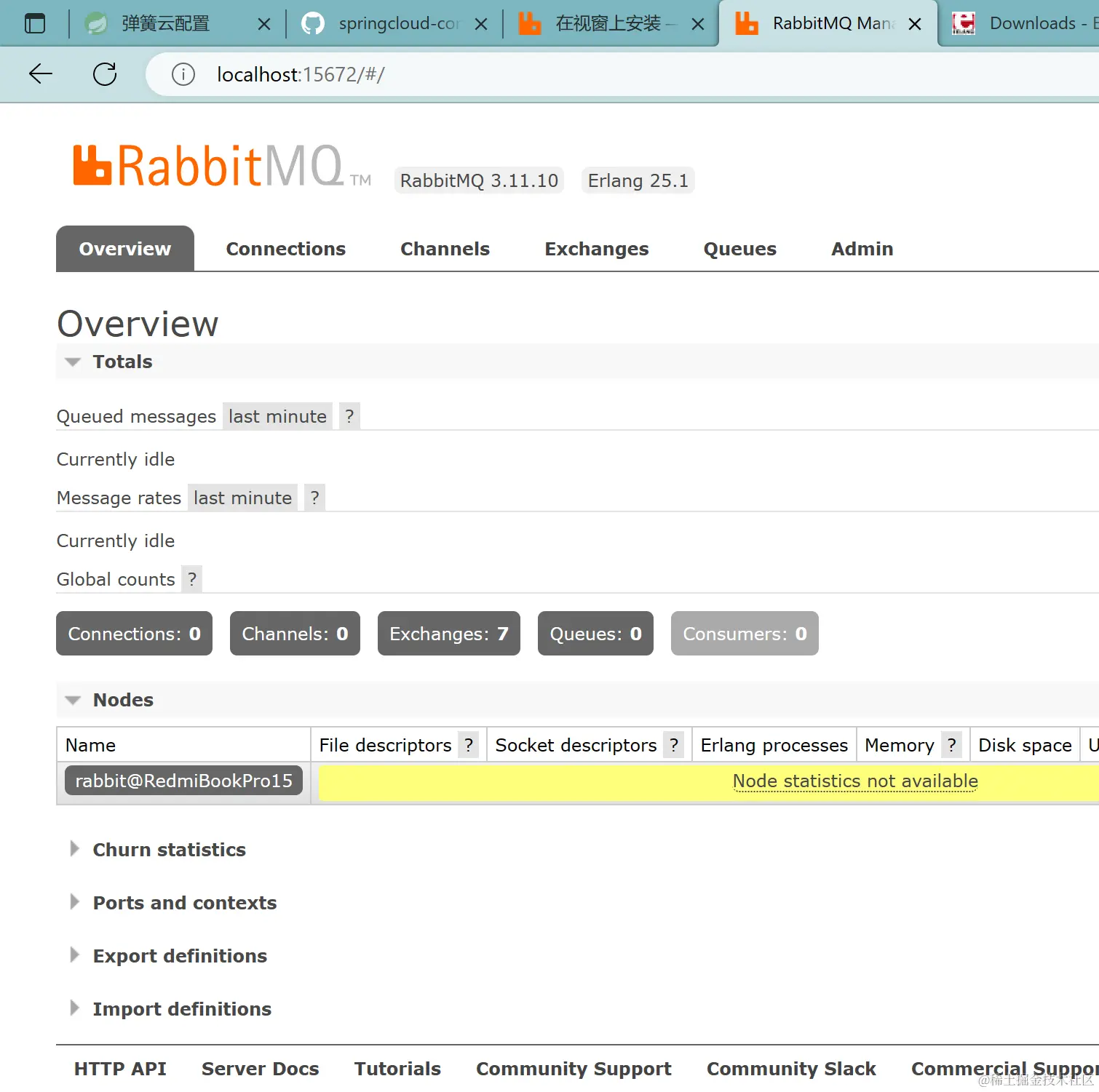Close the RabbitMQ Management tab
This screenshot has width=1099, height=1092.
coord(915,24)
